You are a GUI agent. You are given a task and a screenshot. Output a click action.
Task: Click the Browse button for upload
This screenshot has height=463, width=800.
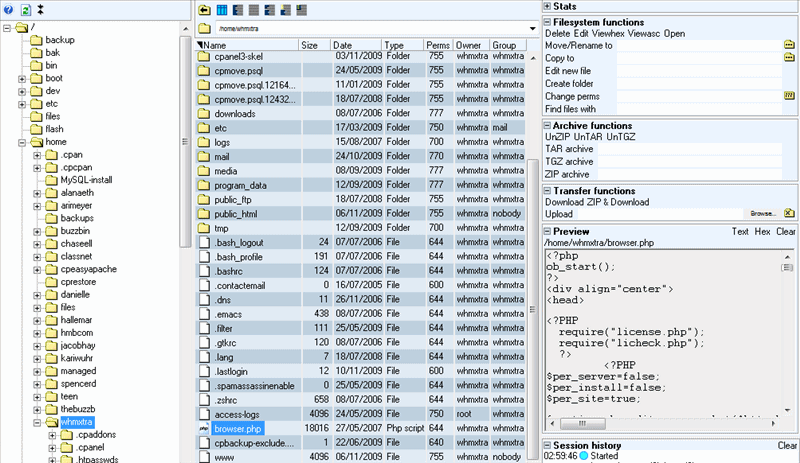tap(763, 213)
